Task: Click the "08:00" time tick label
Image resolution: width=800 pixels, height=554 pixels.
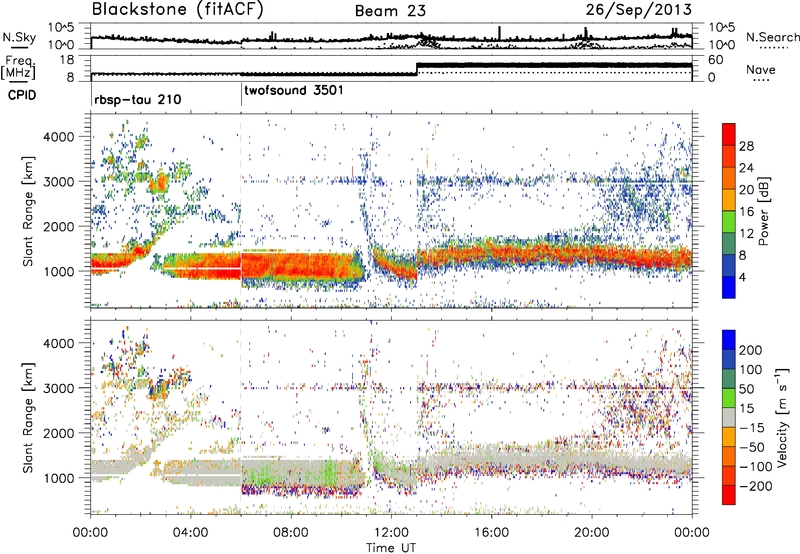Action: point(291,533)
